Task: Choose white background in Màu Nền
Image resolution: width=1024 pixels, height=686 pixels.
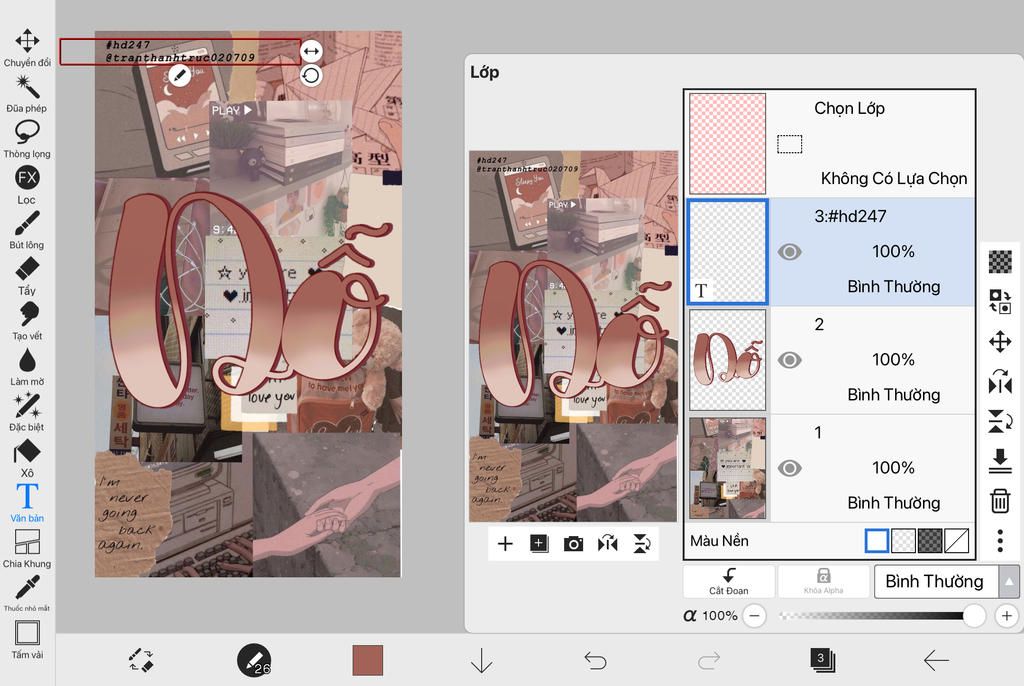Action: click(876, 541)
